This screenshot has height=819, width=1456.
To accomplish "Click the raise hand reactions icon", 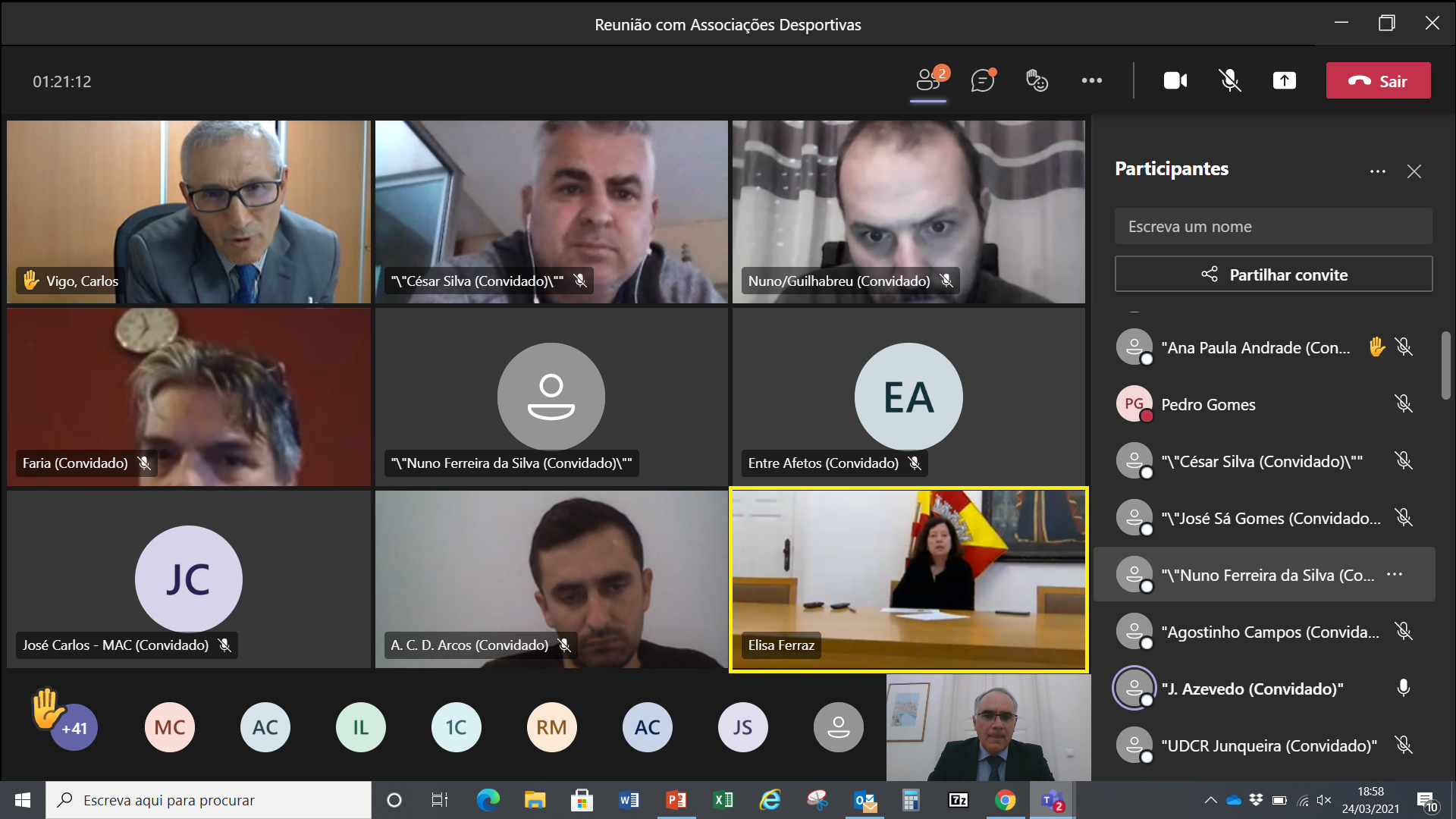I will 1037,80.
